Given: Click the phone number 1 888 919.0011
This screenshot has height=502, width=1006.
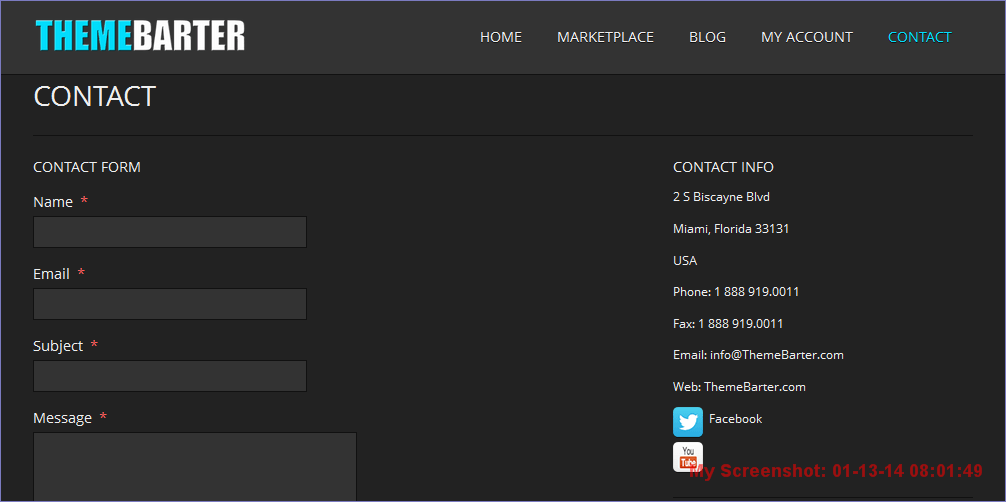Looking at the screenshot, I should [x=756, y=291].
